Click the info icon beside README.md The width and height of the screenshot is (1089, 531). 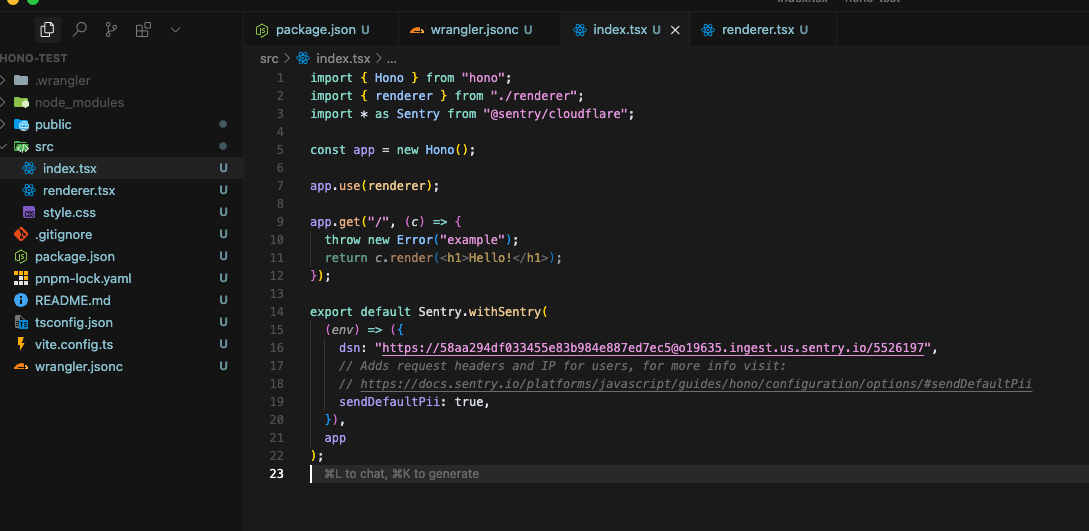pos(21,301)
